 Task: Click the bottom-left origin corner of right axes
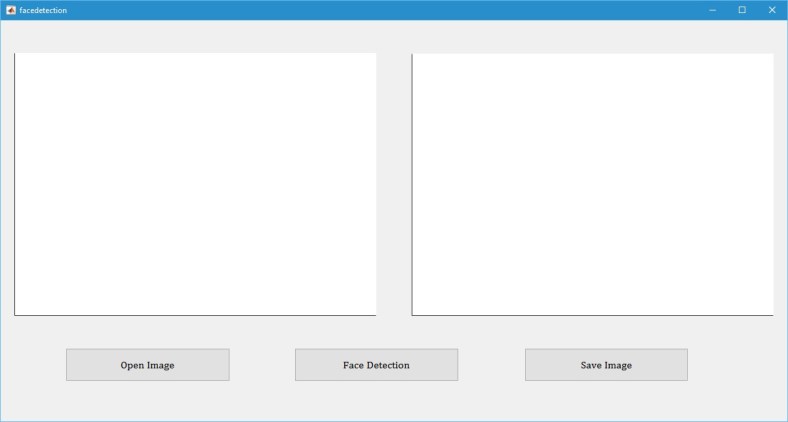[412, 315]
